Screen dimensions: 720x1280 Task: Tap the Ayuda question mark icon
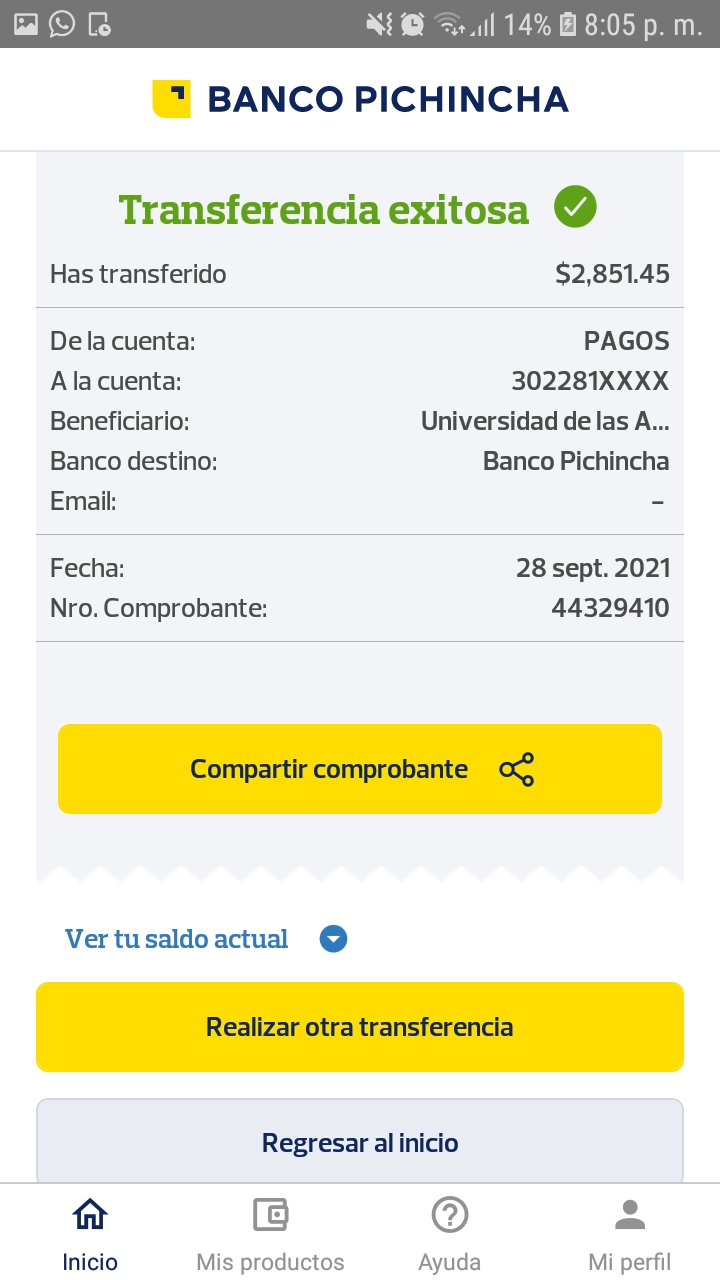(x=450, y=1215)
